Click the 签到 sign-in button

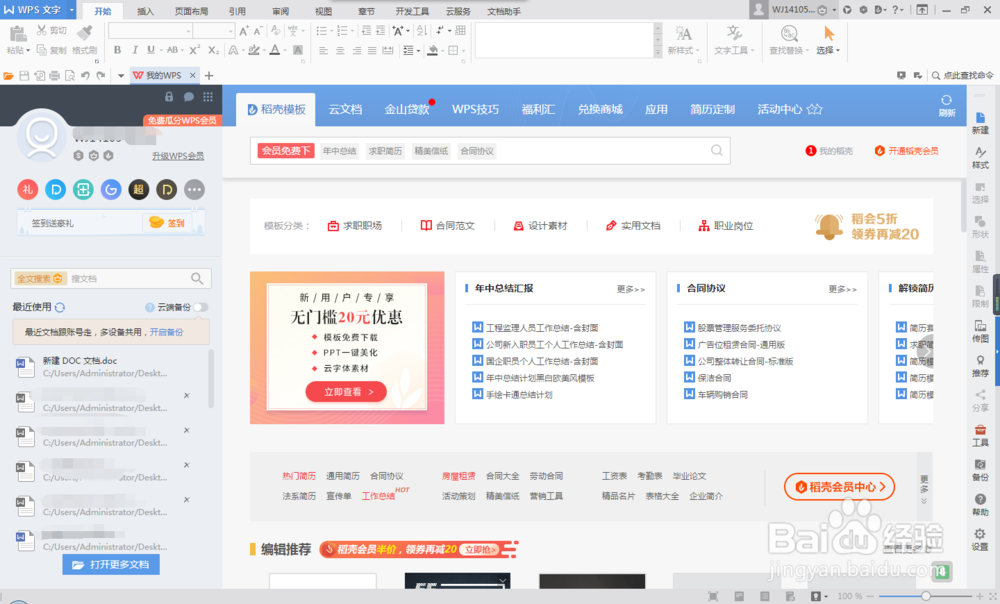pyautogui.click(x=167, y=223)
